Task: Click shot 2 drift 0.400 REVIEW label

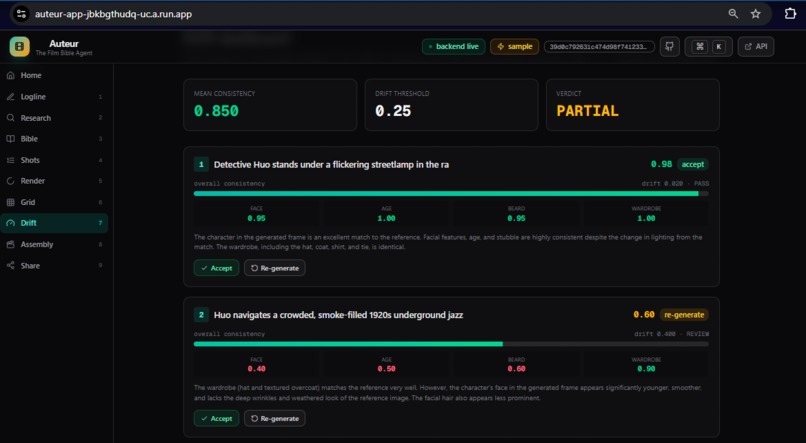Action: pos(671,334)
